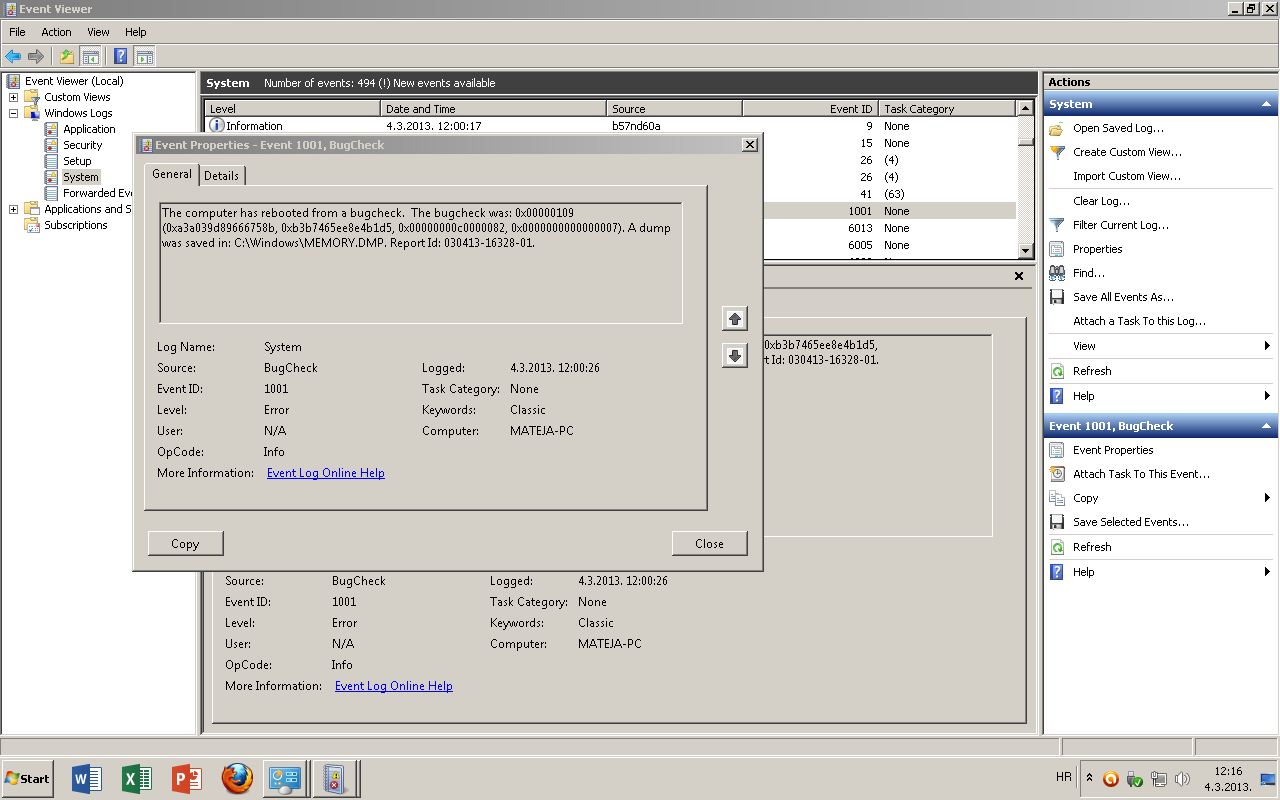
Task: Click the Back arrow toolbar icon
Action: click(13, 57)
